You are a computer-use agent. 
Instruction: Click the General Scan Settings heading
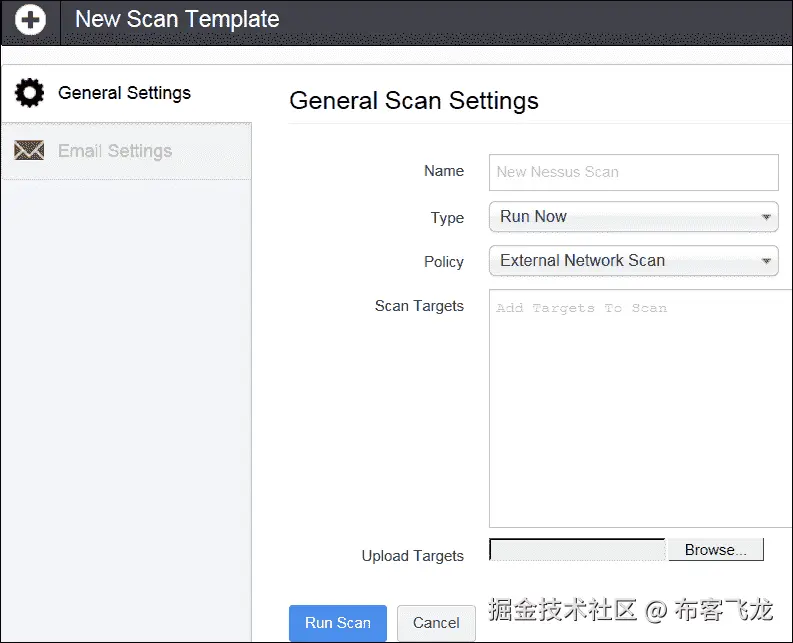click(414, 100)
